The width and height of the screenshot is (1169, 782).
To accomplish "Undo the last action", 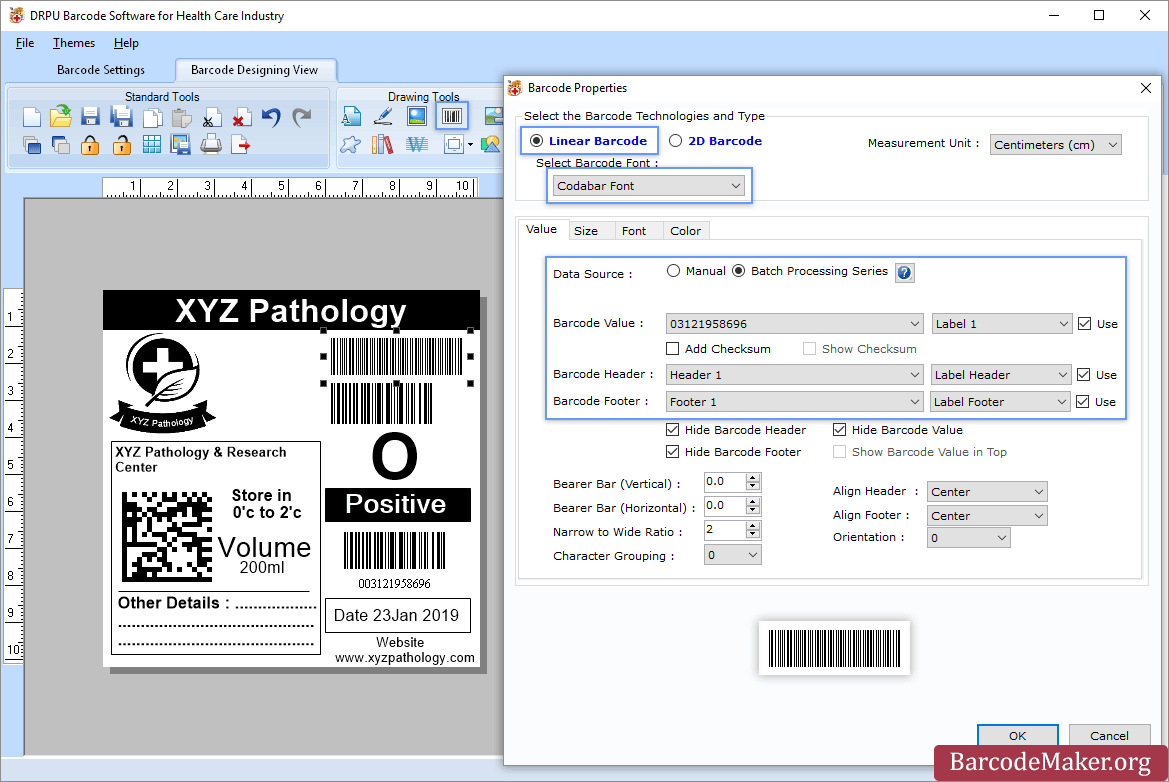I will tap(271, 117).
